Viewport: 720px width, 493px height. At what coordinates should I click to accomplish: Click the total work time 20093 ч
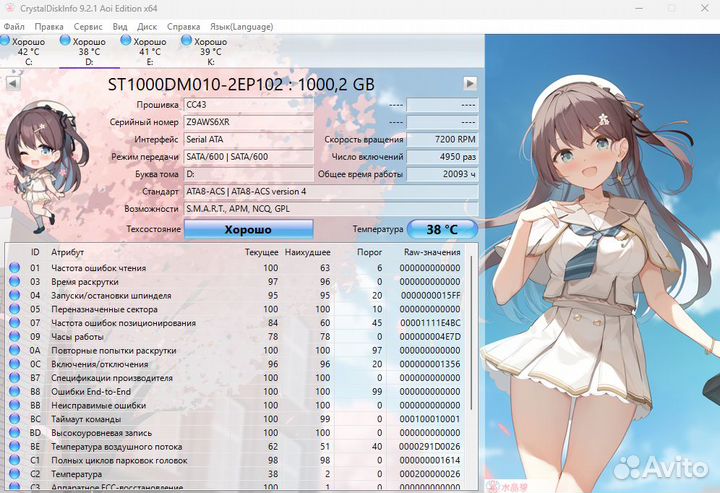tap(442, 174)
